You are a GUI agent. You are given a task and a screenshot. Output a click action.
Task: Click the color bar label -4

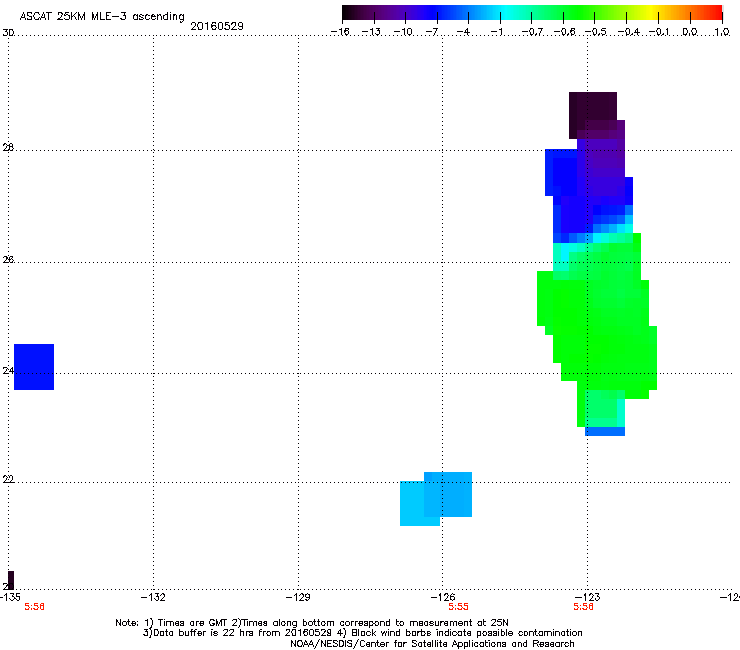(463, 32)
